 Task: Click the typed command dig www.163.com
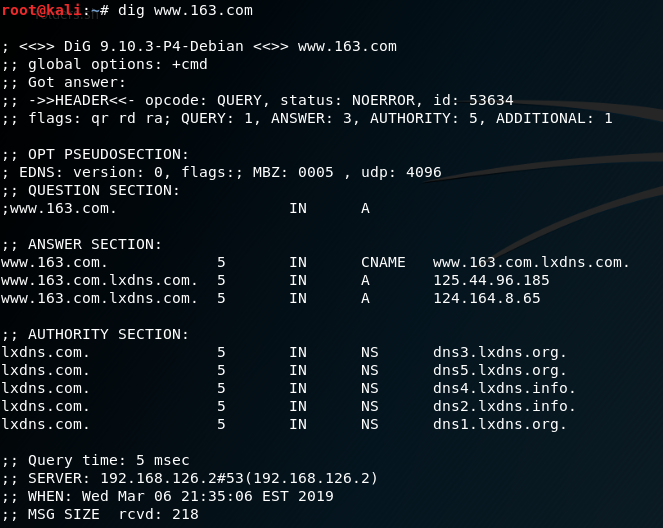[x=185, y=10]
